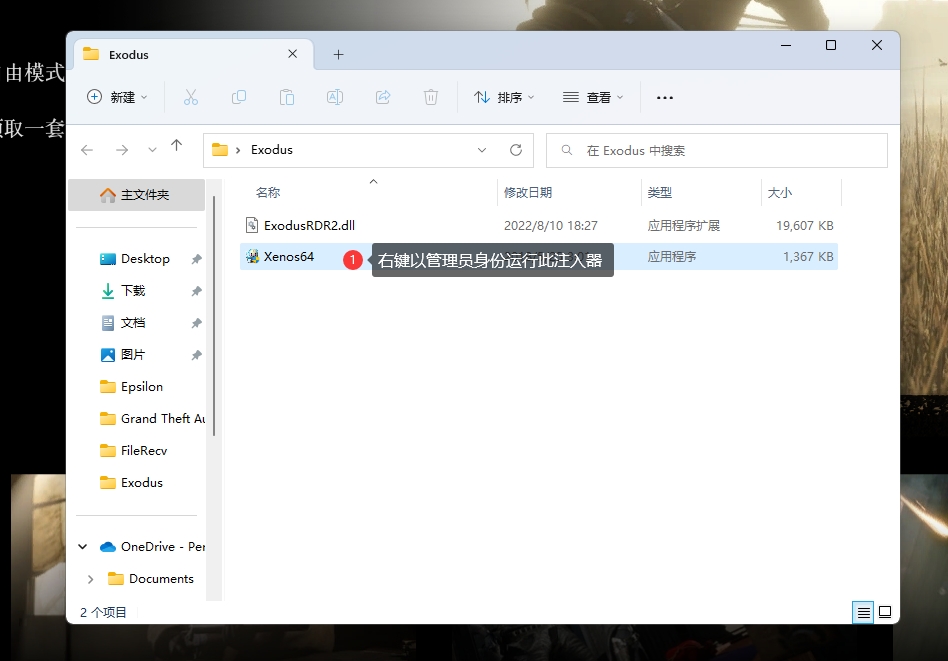948x661 pixels.
Task: Click the Copy icon in toolbar
Action: 239,97
